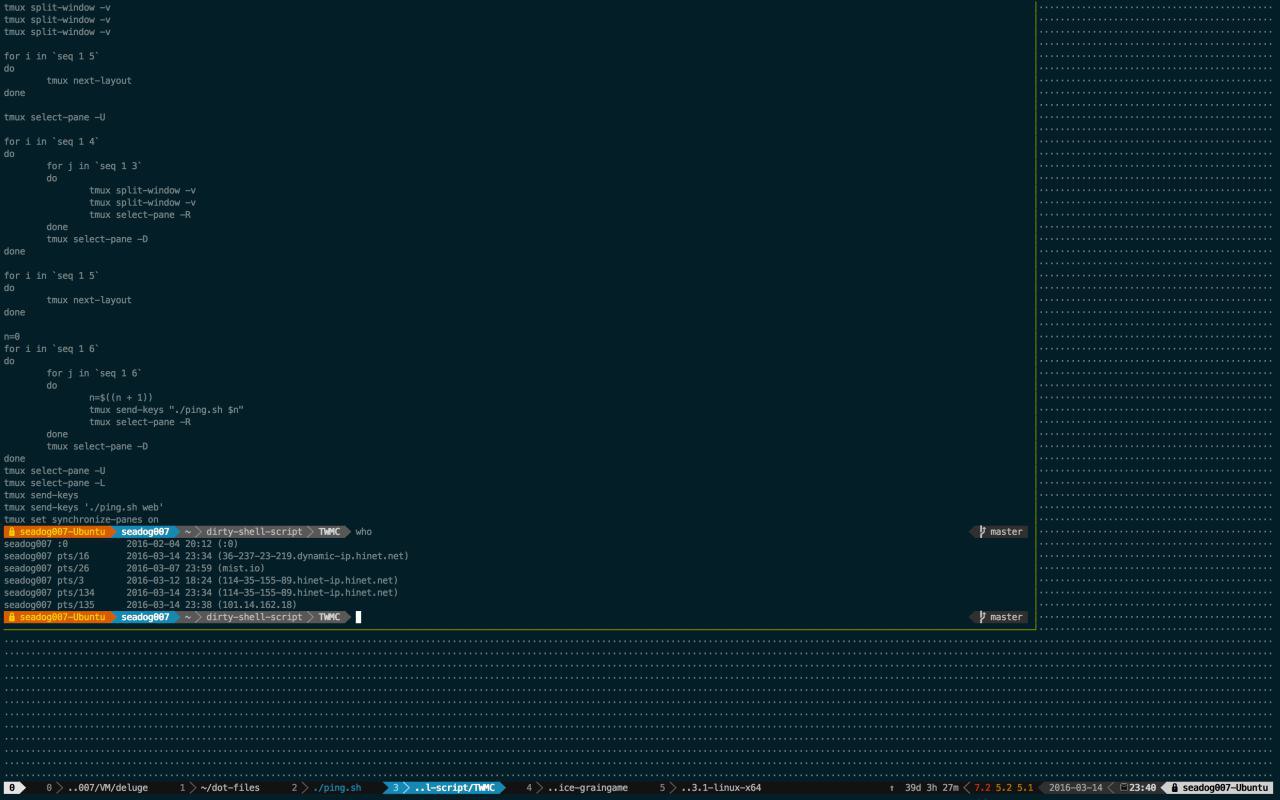1280x800 pixels.
Task: Click the line n=$((n + 1))
Action: coord(121,397)
